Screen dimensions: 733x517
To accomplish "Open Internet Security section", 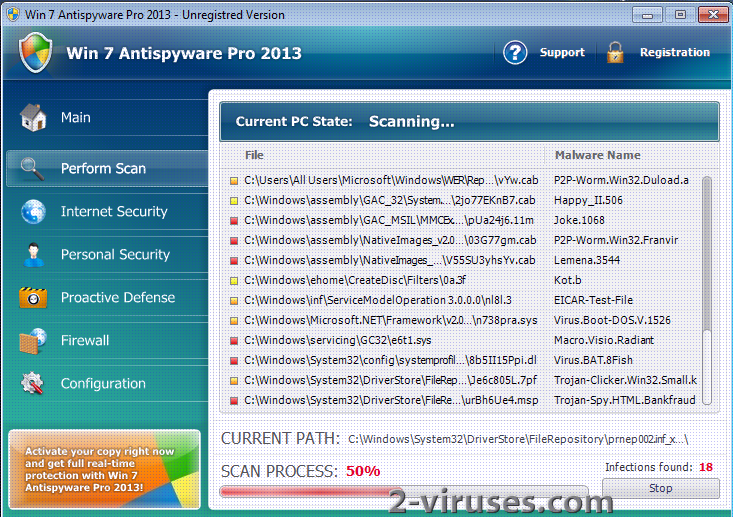I will 107,211.
